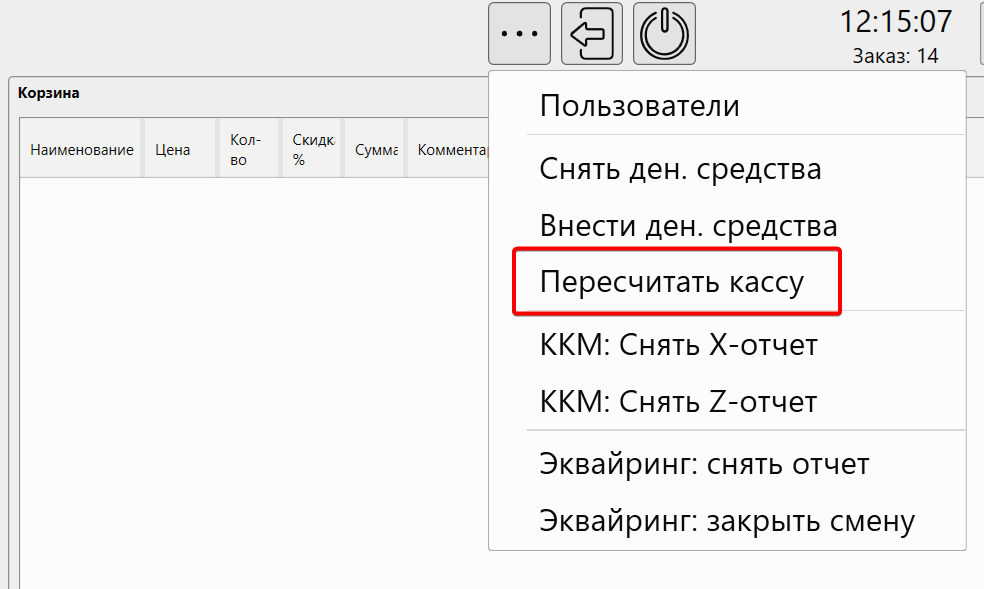Sort by the "Цена" column
984x589 pixels.
(x=174, y=148)
